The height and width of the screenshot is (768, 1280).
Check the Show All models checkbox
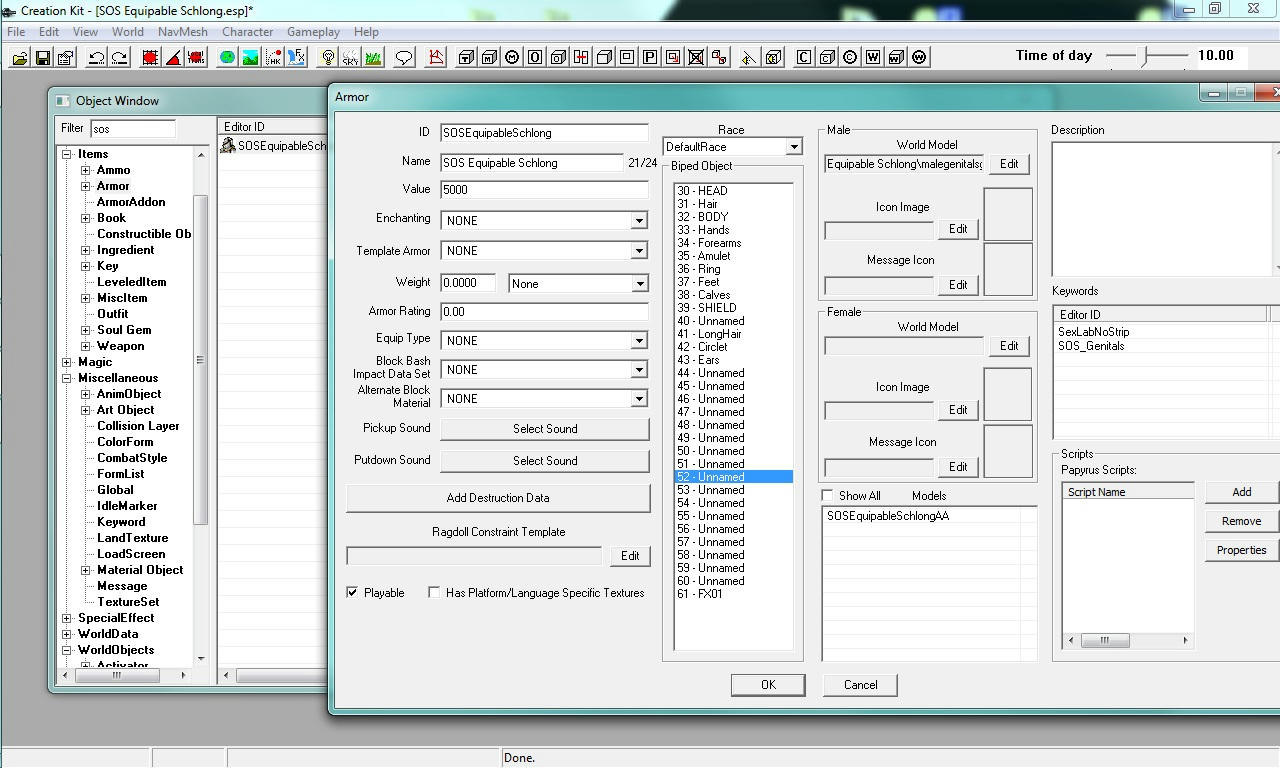pos(827,496)
